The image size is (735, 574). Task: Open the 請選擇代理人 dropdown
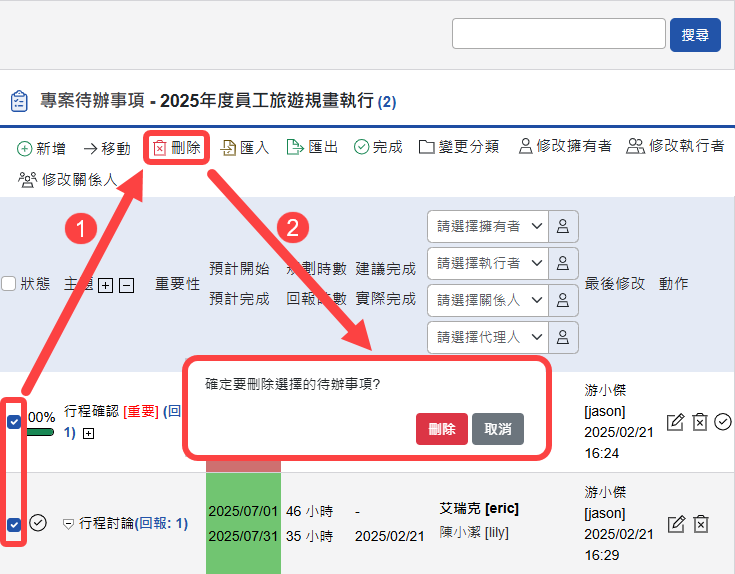[487, 337]
